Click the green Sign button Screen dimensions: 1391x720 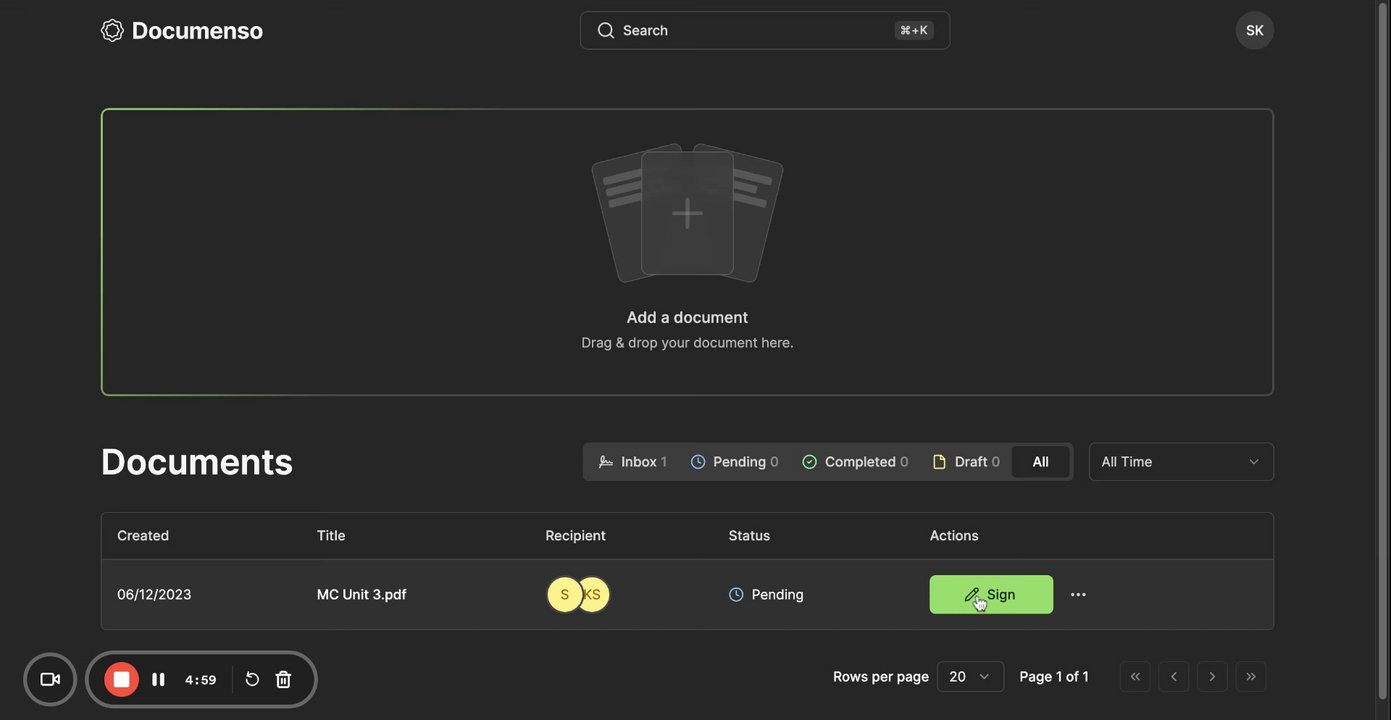click(991, 595)
